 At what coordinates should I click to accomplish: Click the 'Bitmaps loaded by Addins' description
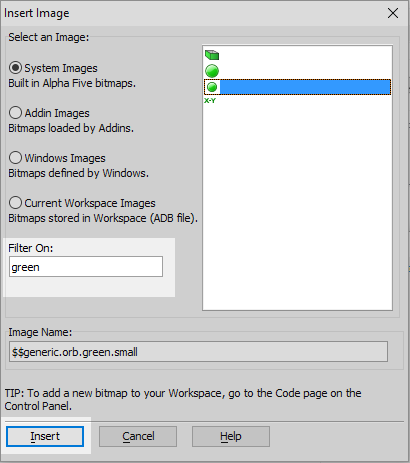click(x=71, y=128)
